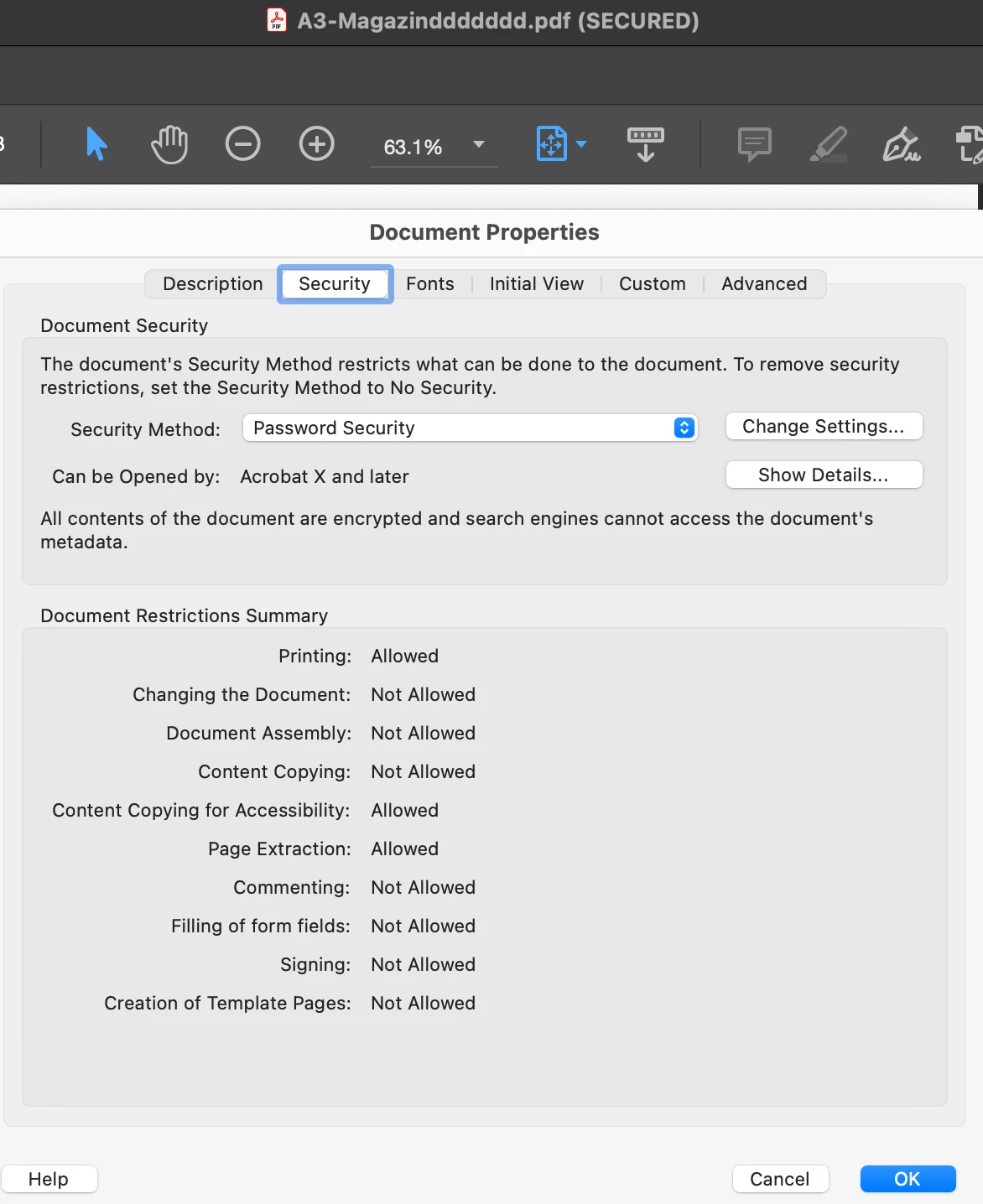The width and height of the screenshot is (983, 1204).
Task: Click the 'Document Restrictions Summary' heading
Action: click(x=185, y=615)
